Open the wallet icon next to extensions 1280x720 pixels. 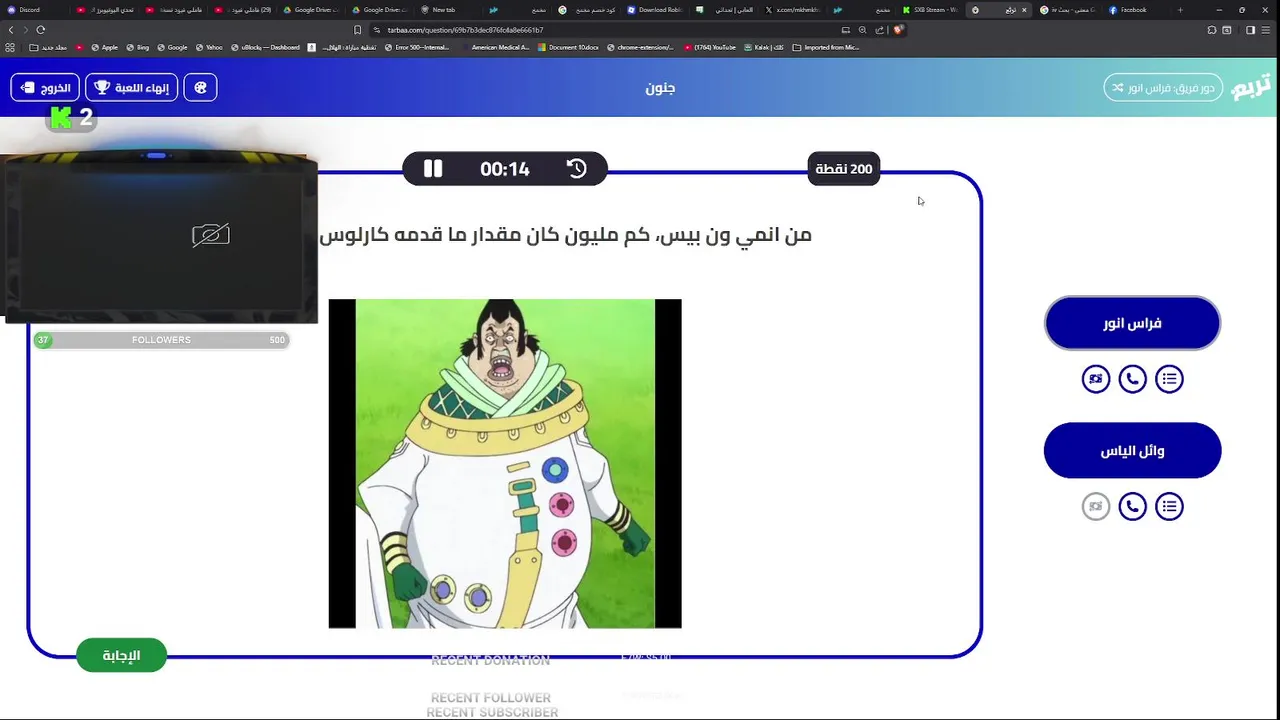[x=1227, y=30]
